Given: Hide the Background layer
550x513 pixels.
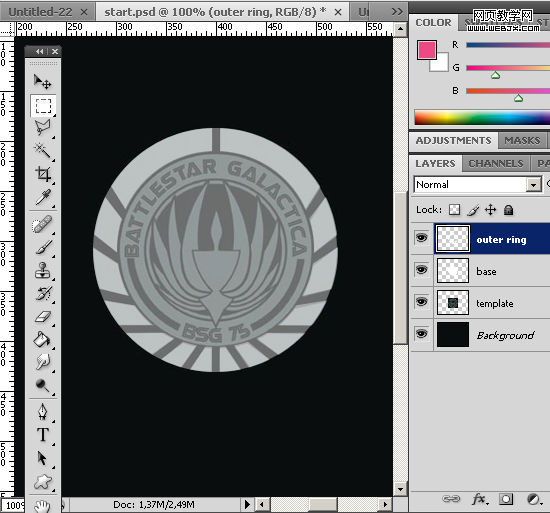Looking at the screenshot, I should (x=421, y=333).
